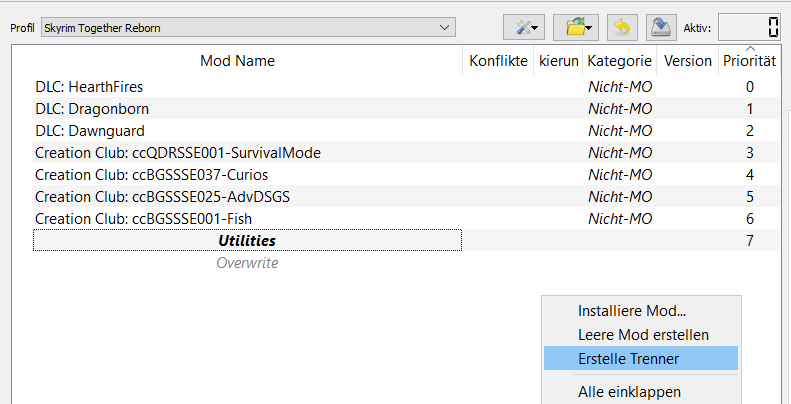The height and width of the screenshot is (404, 791).
Task: Click priority value 5 of AdvDSGS
Action: click(750, 196)
